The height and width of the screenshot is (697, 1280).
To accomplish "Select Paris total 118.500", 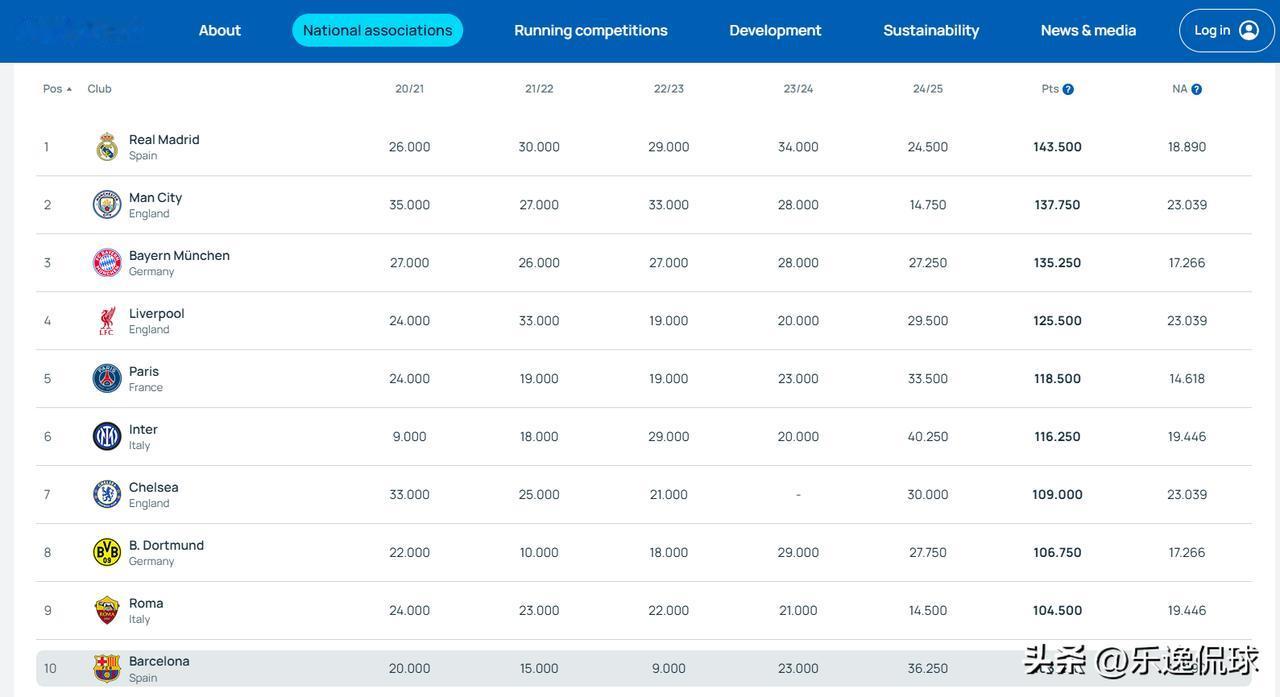I will (x=1058, y=379).
